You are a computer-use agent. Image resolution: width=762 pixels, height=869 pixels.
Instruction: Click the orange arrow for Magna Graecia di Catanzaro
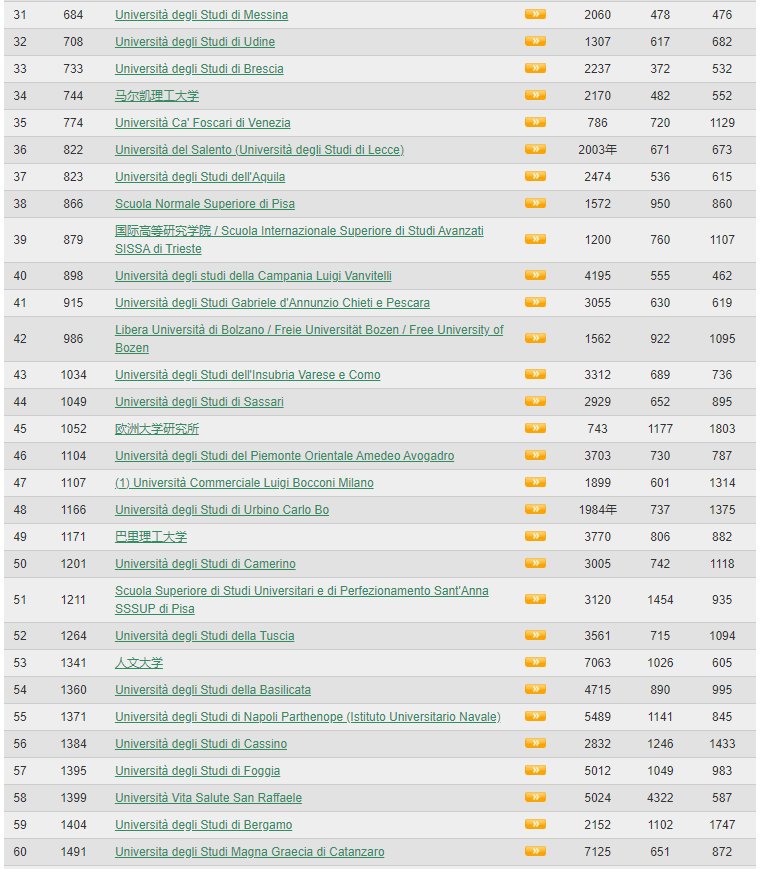click(x=535, y=851)
